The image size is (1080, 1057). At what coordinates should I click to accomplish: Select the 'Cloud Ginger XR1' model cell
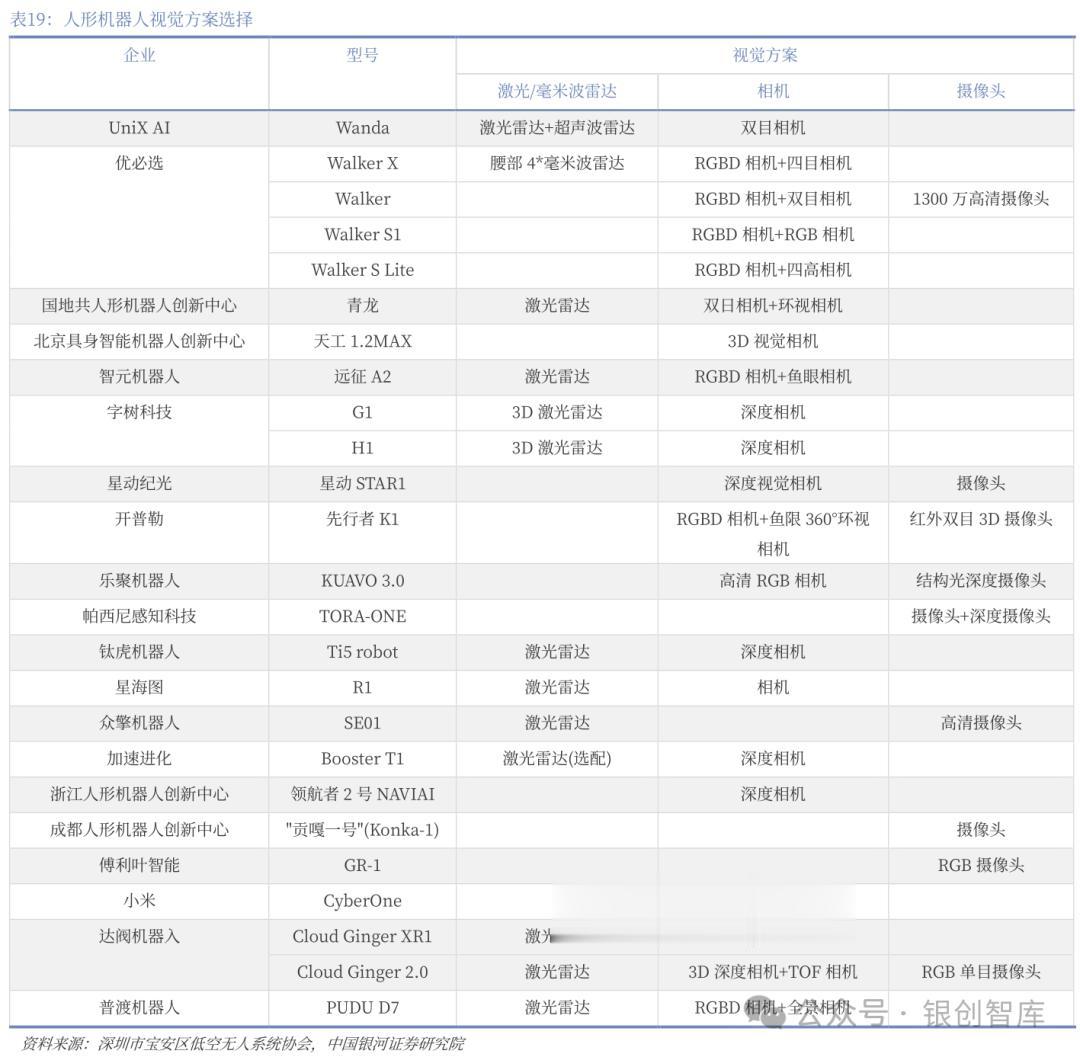point(362,936)
